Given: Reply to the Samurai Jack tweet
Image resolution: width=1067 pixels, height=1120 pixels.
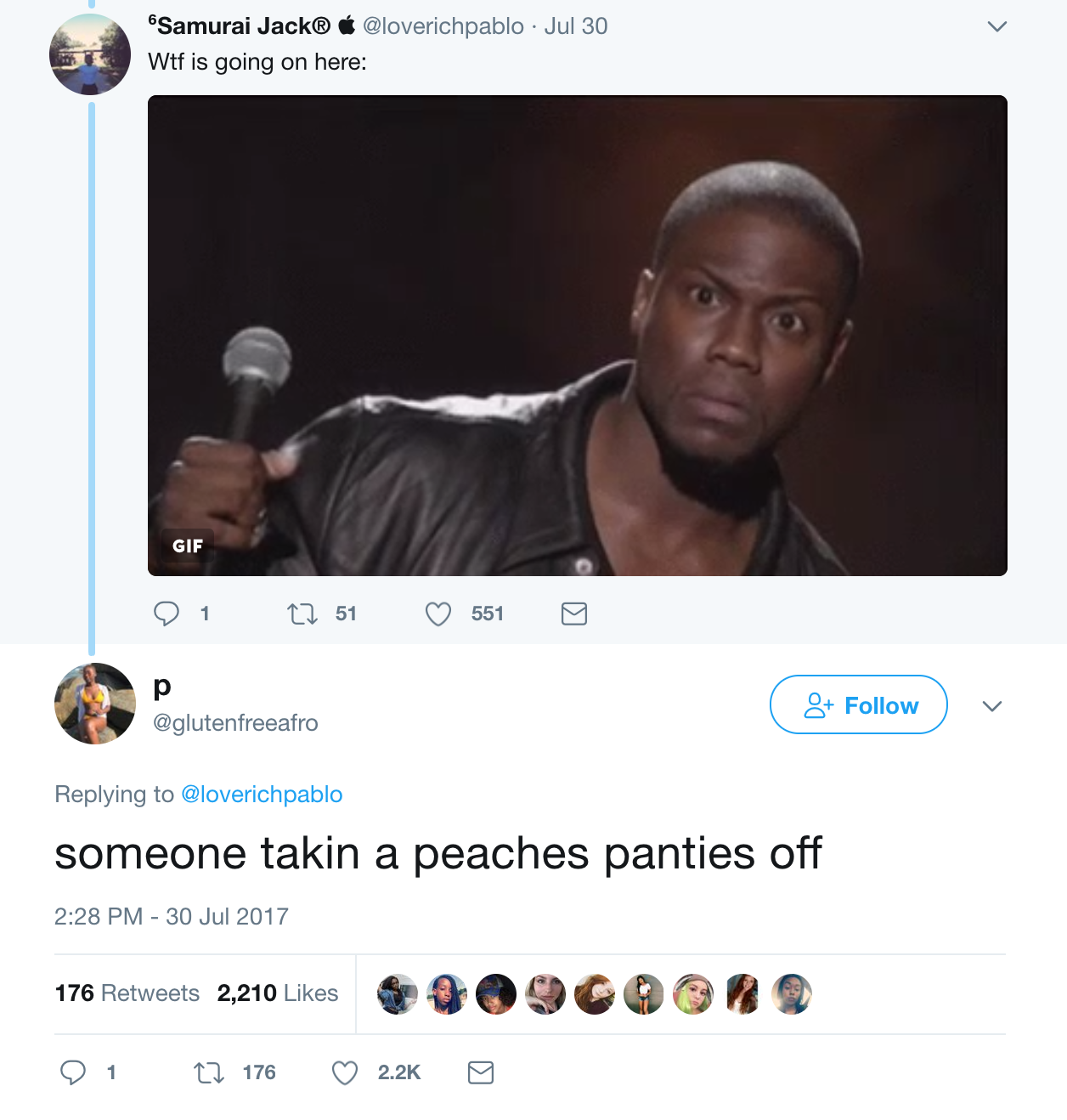Looking at the screenshot, I should pos(167,614).
